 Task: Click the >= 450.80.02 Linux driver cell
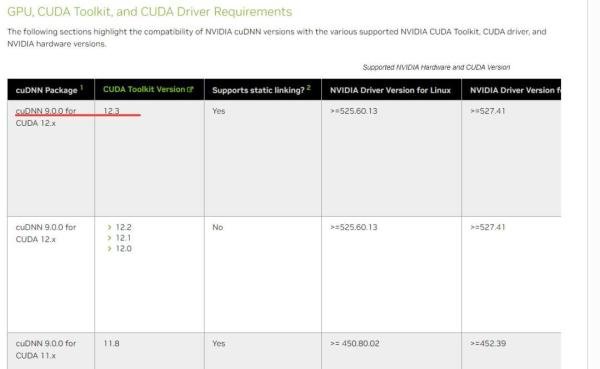point(355,343)
